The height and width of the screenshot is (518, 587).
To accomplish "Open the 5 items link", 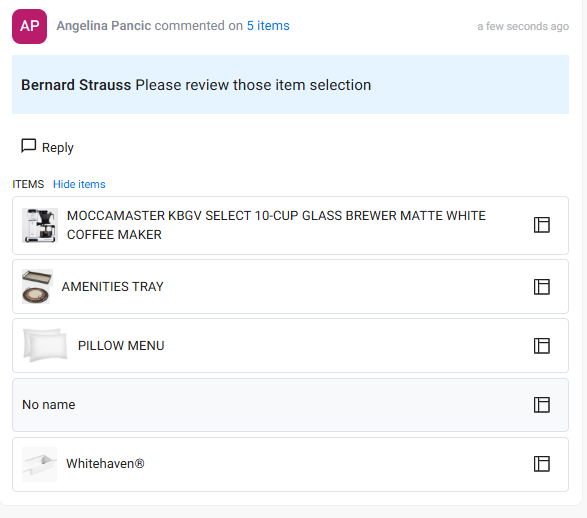I will point(268,26).
